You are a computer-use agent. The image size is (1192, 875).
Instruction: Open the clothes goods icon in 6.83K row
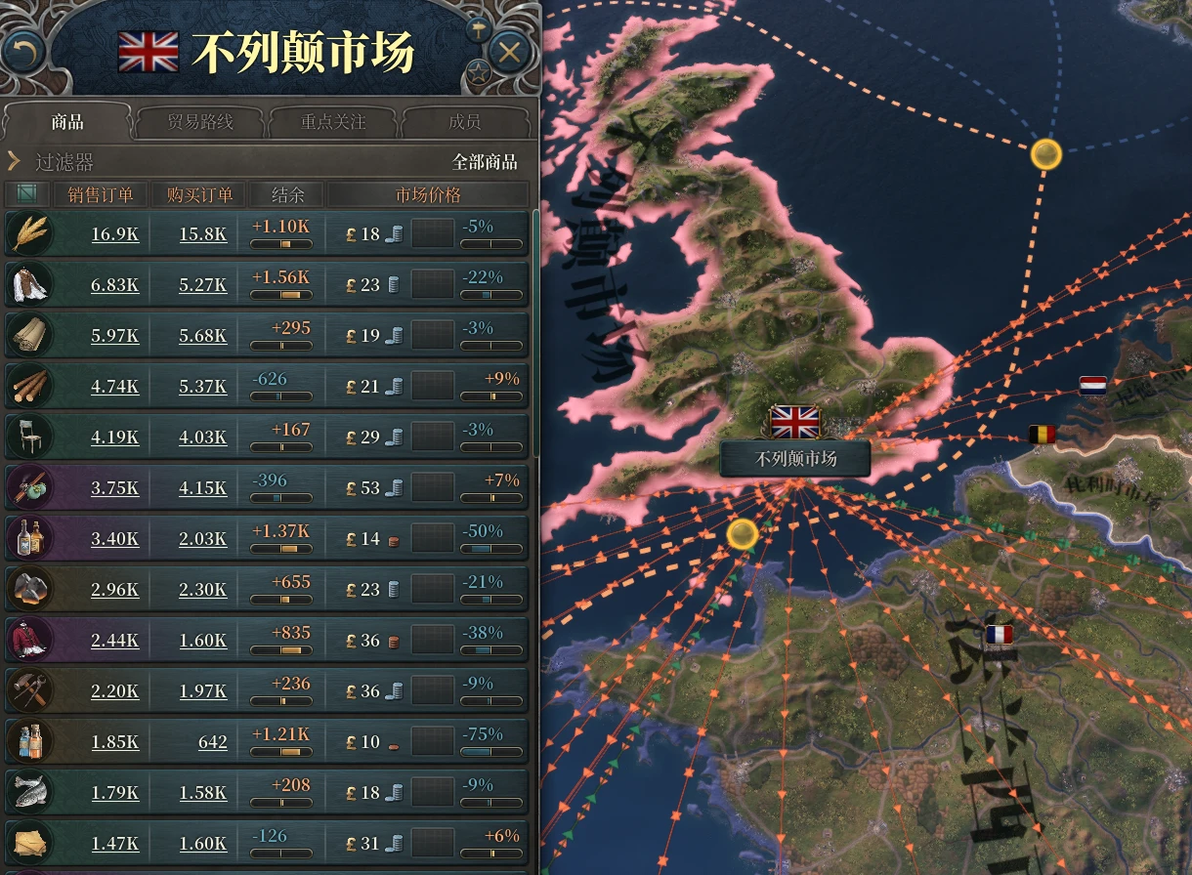[30, 284]
